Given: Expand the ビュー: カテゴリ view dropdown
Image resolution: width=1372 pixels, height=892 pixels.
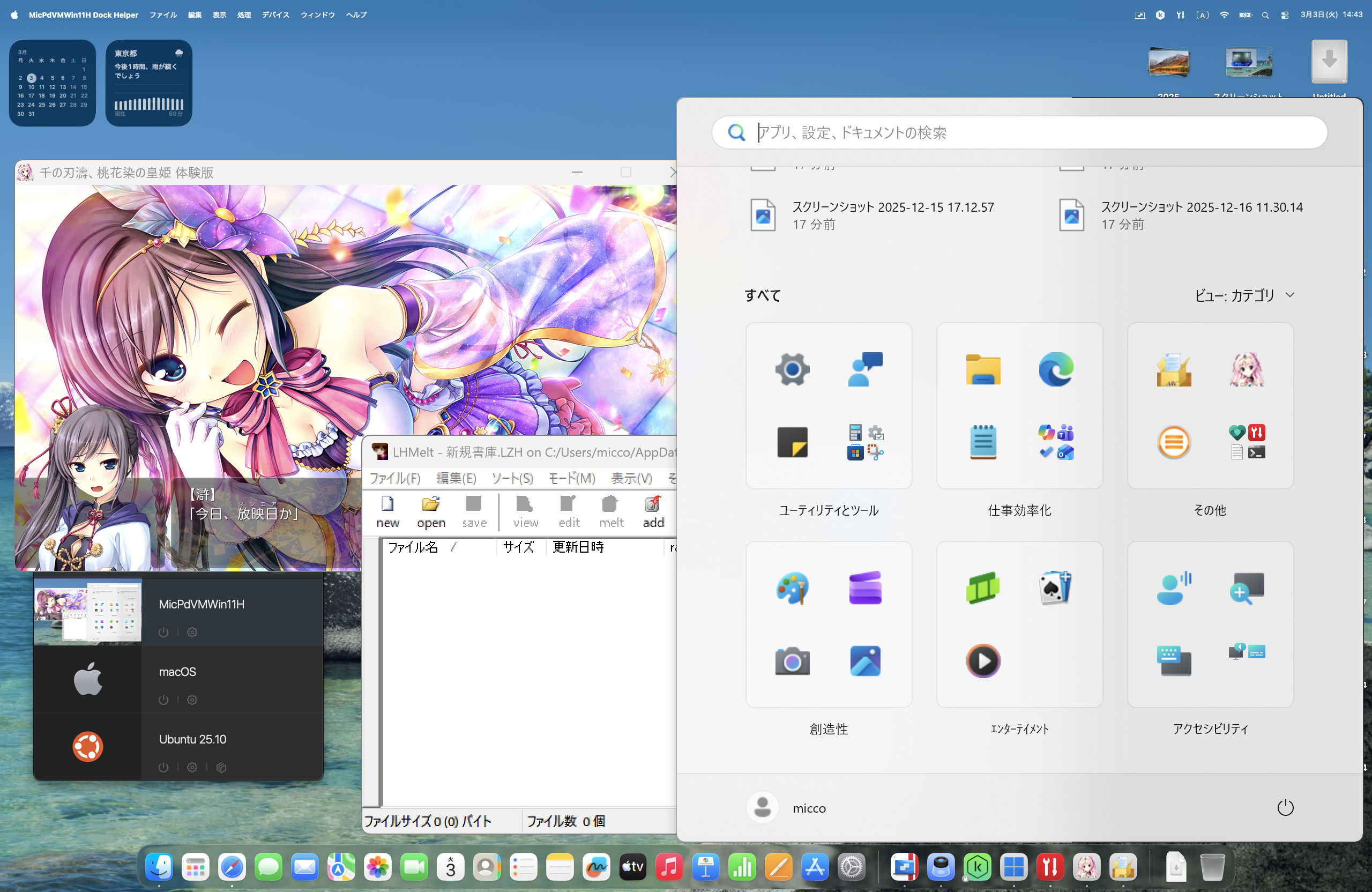Looking at the screenshot, I should pos(1244,296).
